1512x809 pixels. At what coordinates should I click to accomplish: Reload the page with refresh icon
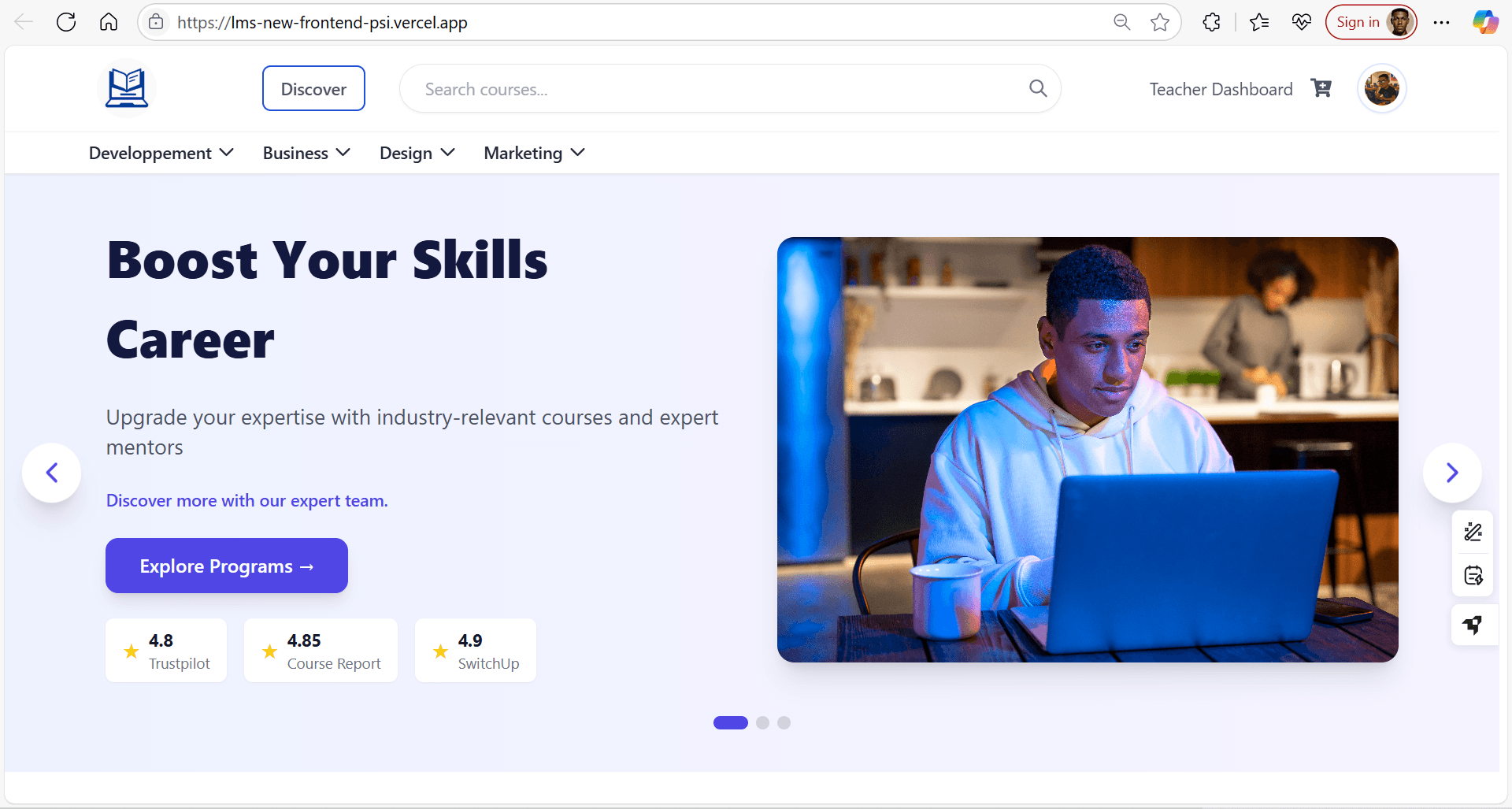[x=66, y=22]
